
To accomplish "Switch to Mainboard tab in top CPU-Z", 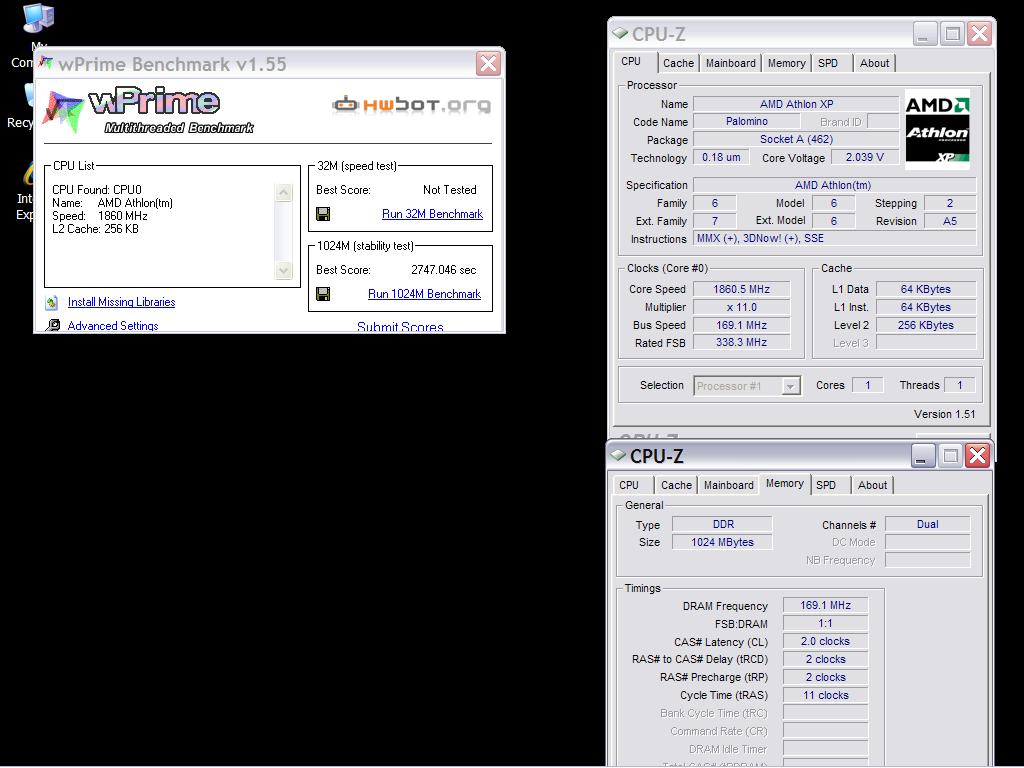I will tap(731, 63).
